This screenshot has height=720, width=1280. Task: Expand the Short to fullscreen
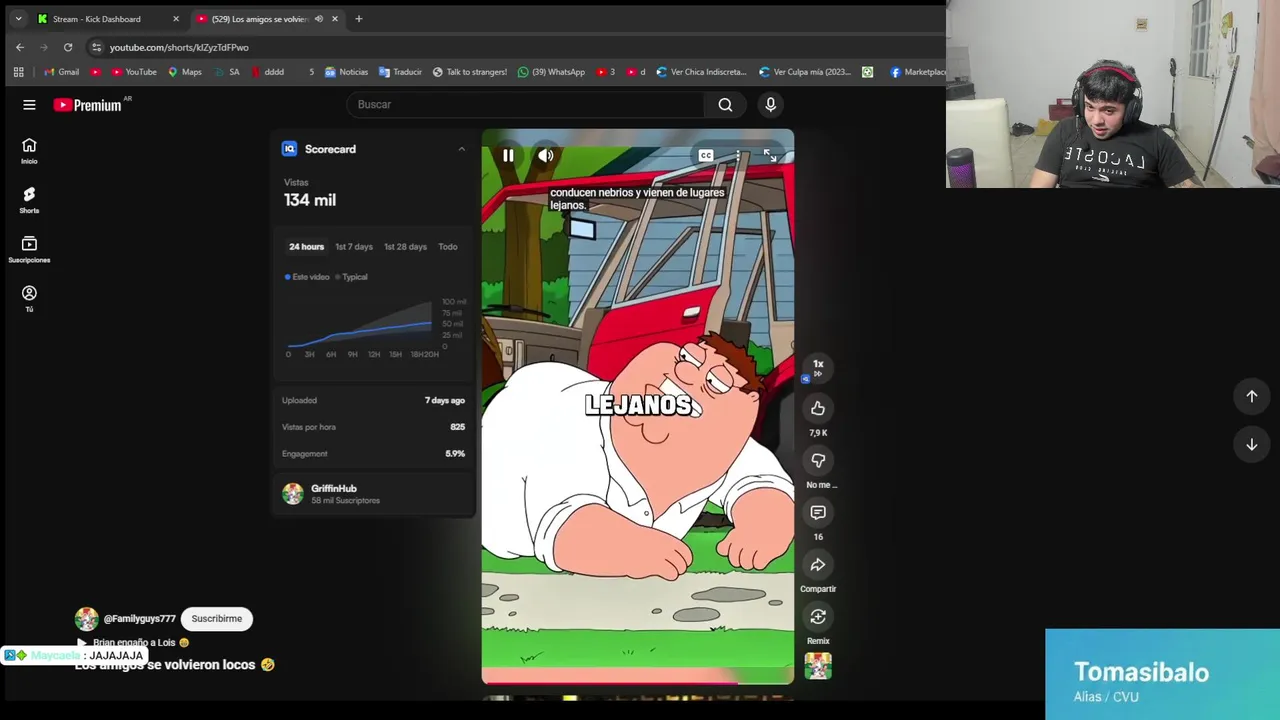pos(770,155)
